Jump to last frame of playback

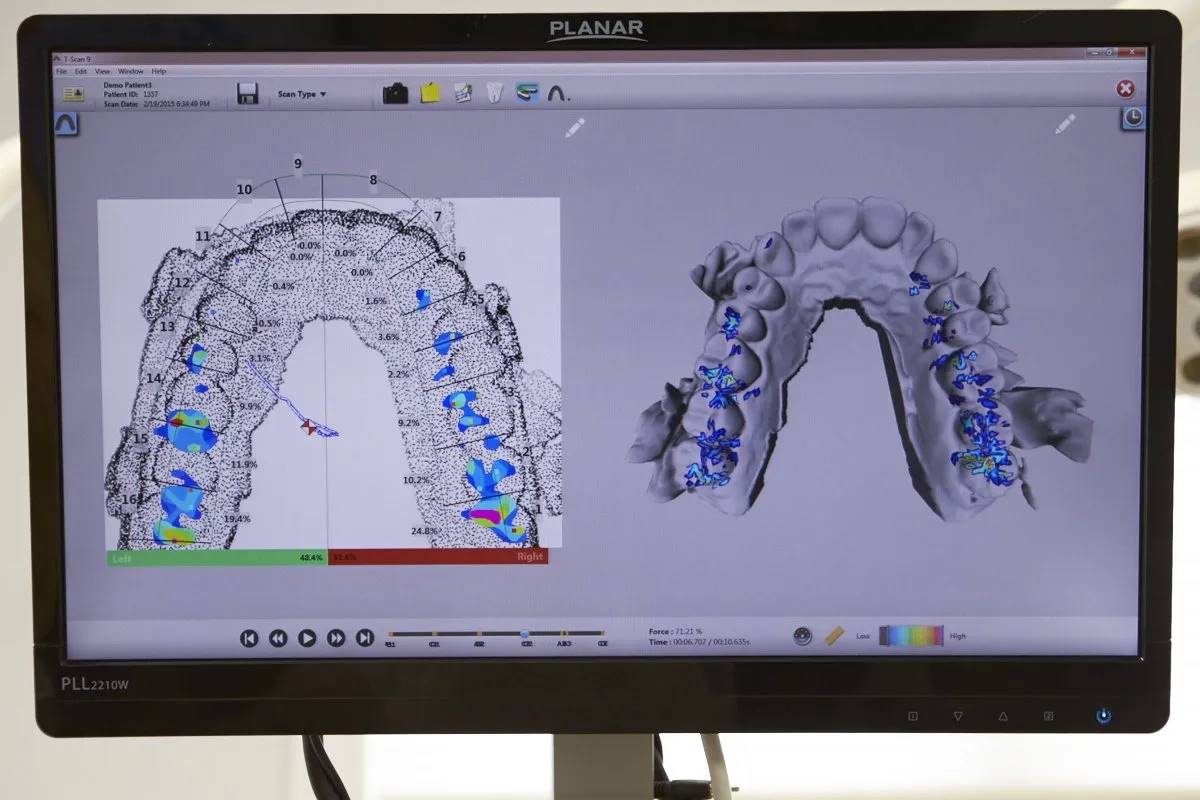click(x=366, y=638)
